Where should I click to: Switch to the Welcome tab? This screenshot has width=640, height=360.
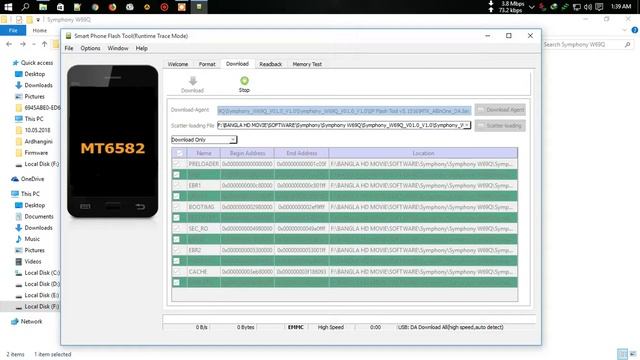(x=178, y=64)
